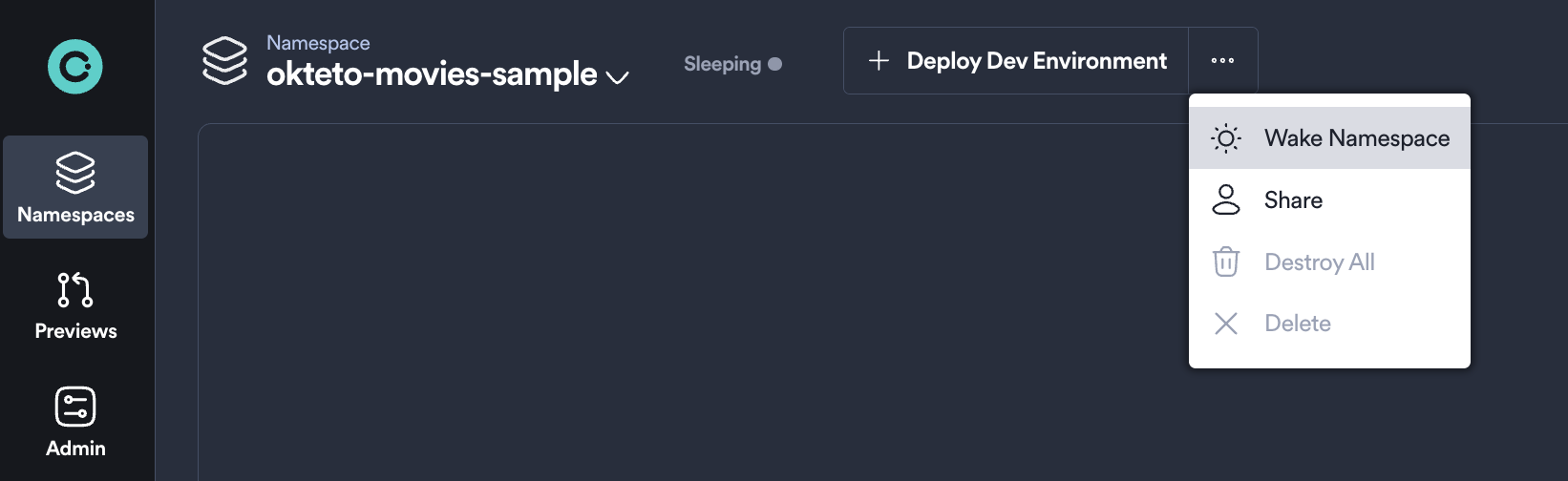Click the plus icon on the Deploy button

(879, 61)
